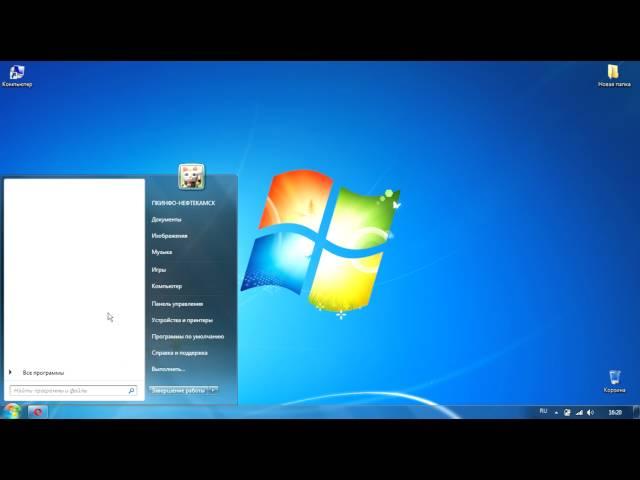Viewport: 640px width, 480px height.
Task: Open the volume speaker tray icon
Action: point(590,413)
